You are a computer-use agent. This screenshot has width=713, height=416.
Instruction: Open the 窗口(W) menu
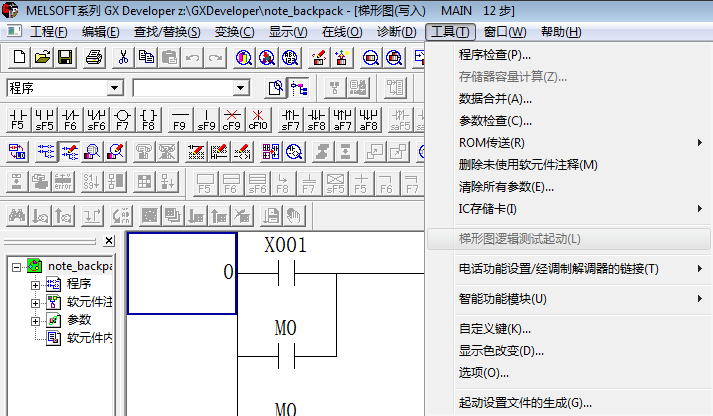505,32
